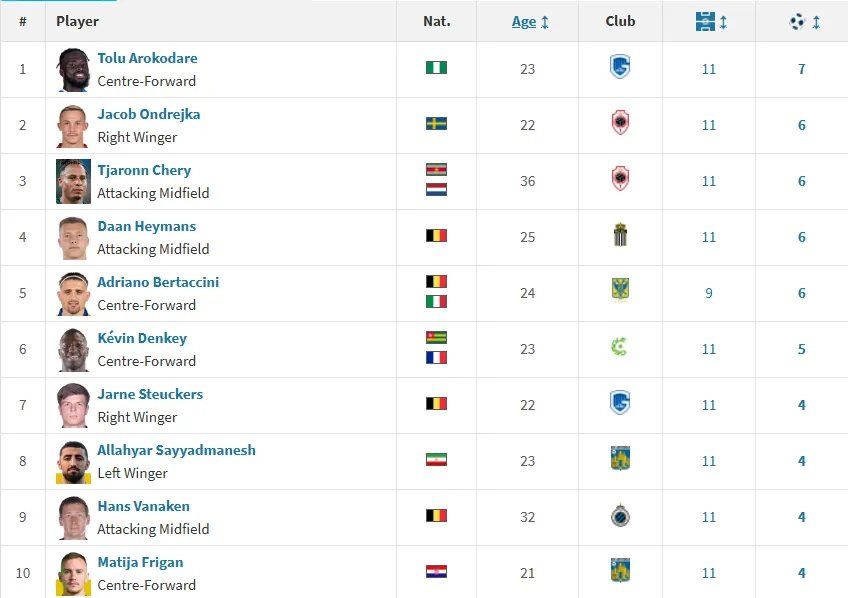This screenshot has height=598, width=848.
Task: Open the Club Brugge crest in Hans Vanaken's row
Action: pyautogui.click(x=620, y=516)
